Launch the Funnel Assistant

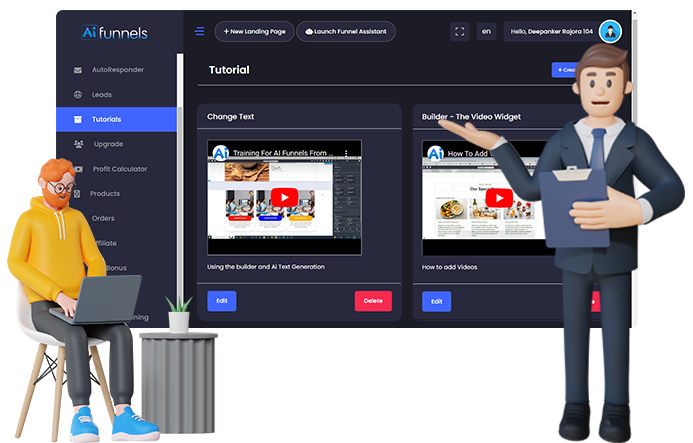[346, 31]
